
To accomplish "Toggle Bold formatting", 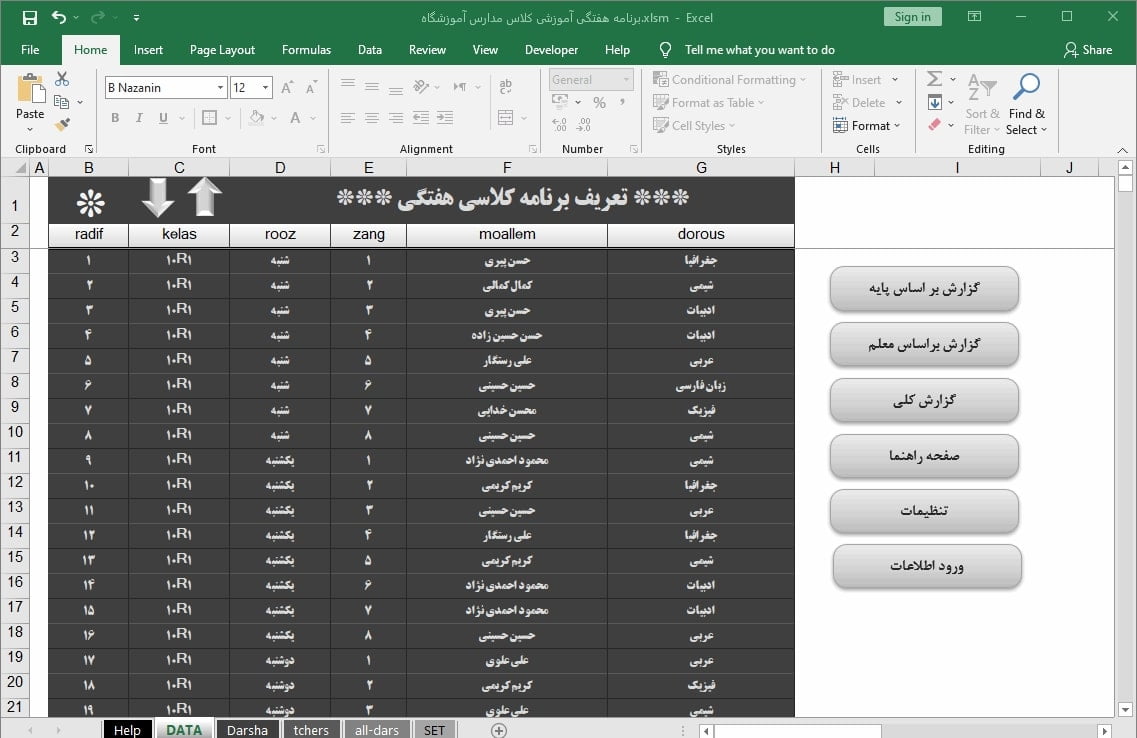I will [115, 117].
